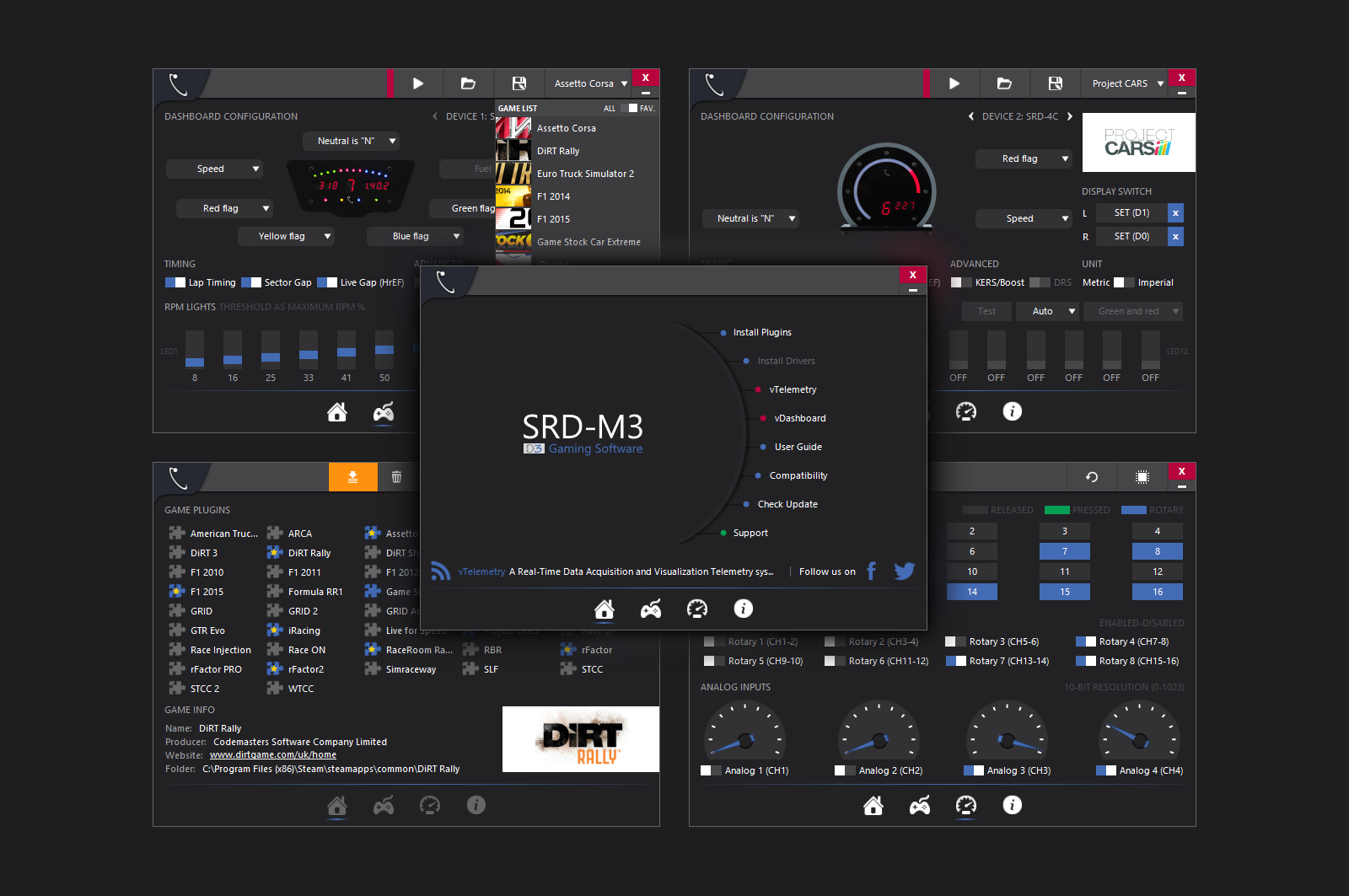Viewport: 1349px width, 896px height.
Task: Click RSS feed icon beside vTelemetry text
Action: pyautogui.click(x=440, y=571)
